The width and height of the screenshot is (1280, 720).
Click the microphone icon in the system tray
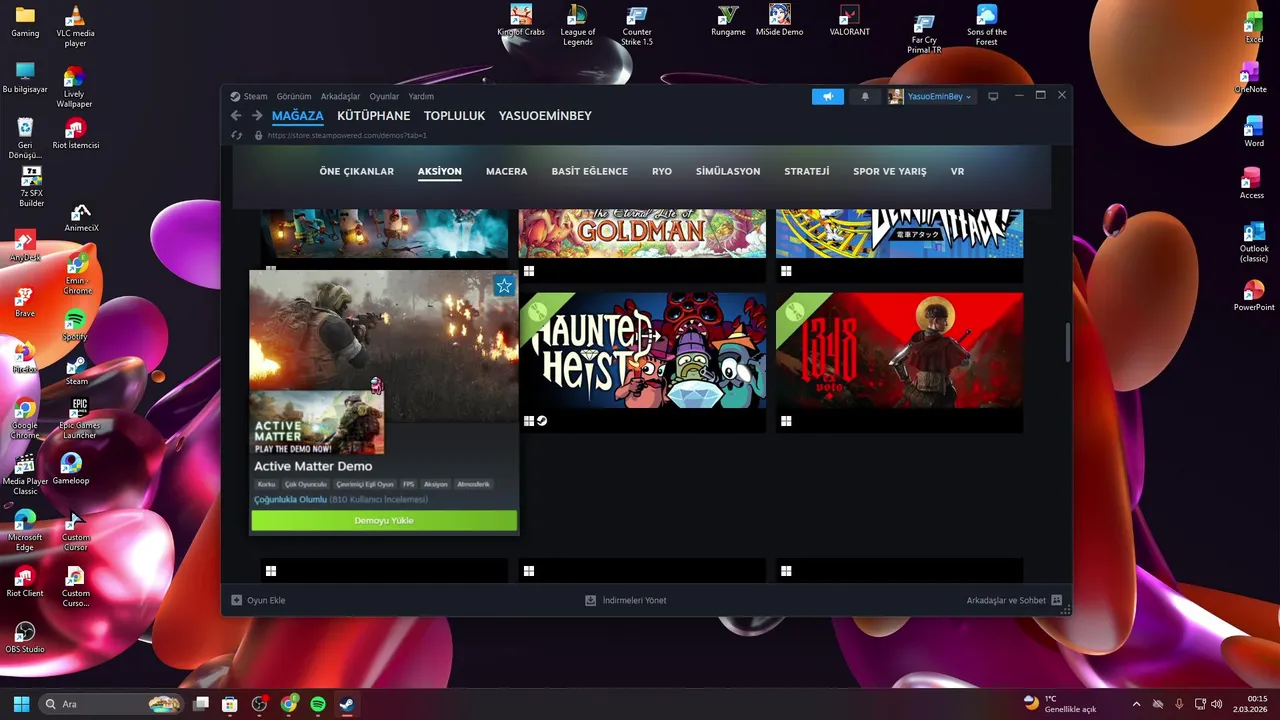[1180, 704]
